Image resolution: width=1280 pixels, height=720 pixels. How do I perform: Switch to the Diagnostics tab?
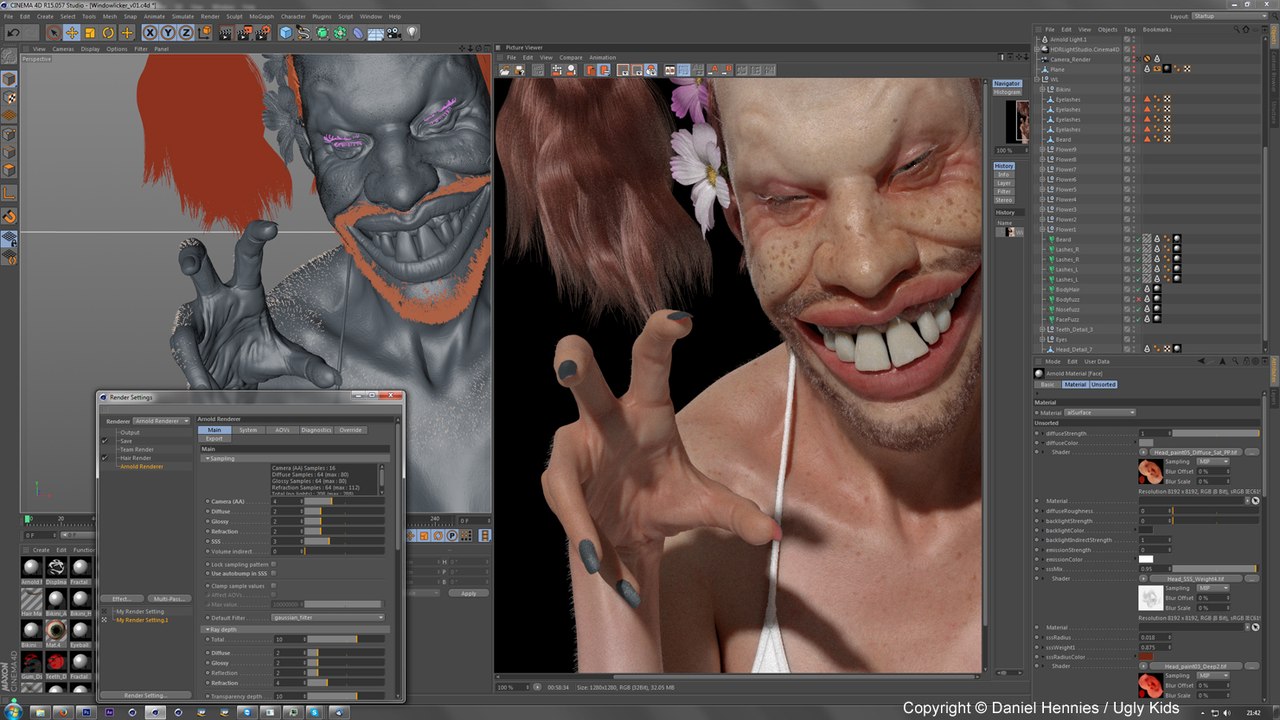315,430
